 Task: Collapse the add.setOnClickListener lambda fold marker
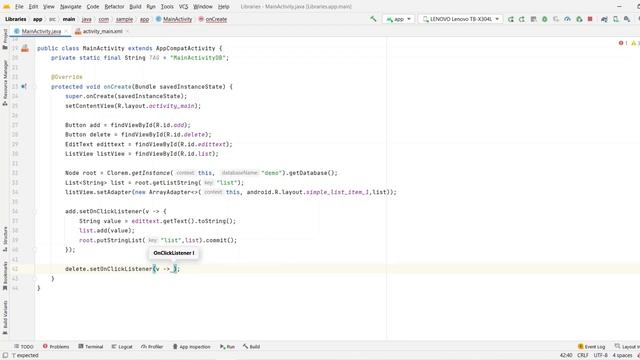[x=35, y=211]
